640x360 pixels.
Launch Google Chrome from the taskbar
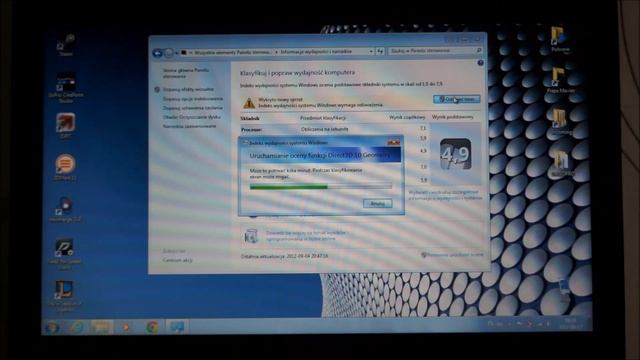pyautogui.click(x=152, y=327)
